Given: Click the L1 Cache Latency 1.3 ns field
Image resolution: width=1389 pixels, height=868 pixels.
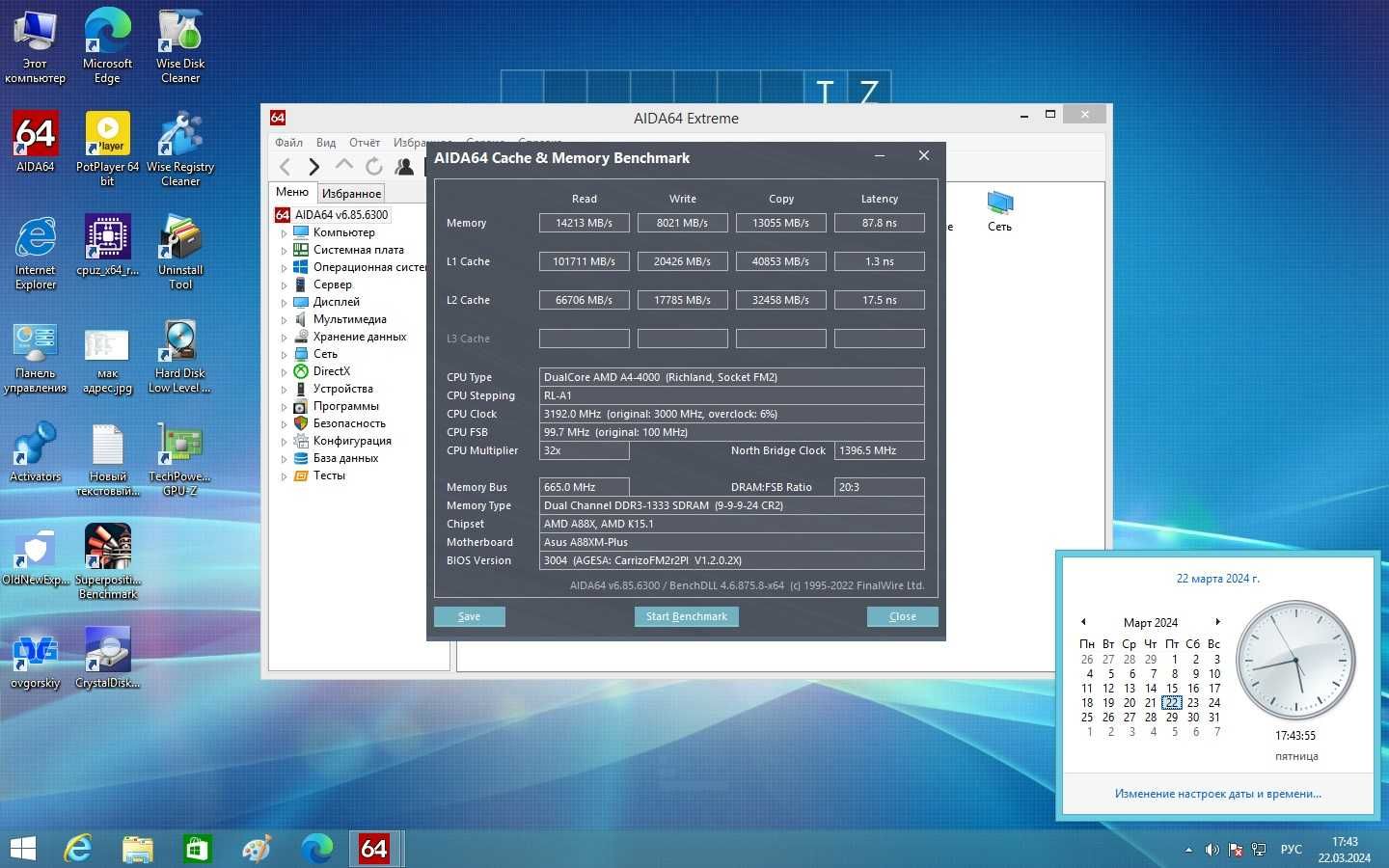Looking at the screenshot, I should tap(880, 261).
